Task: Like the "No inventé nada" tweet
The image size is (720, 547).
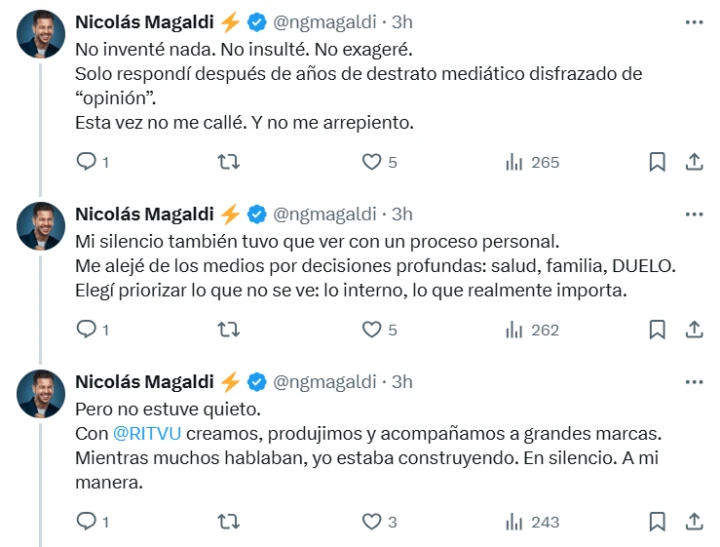Action: pos(372,162)
